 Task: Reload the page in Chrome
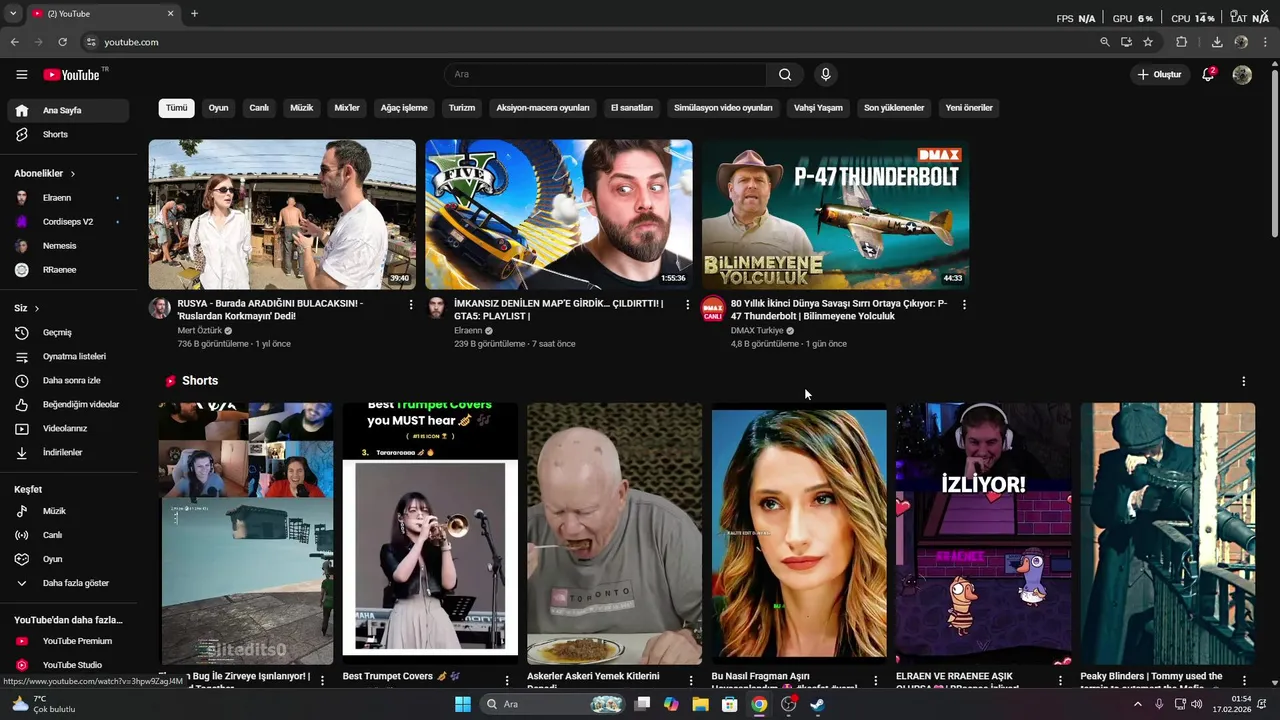click(x=62, y=42)
